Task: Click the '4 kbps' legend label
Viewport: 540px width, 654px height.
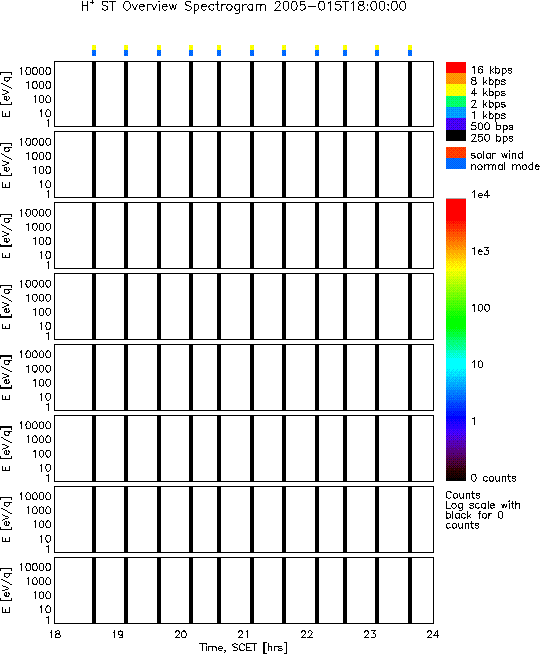Action: [488, 93]
